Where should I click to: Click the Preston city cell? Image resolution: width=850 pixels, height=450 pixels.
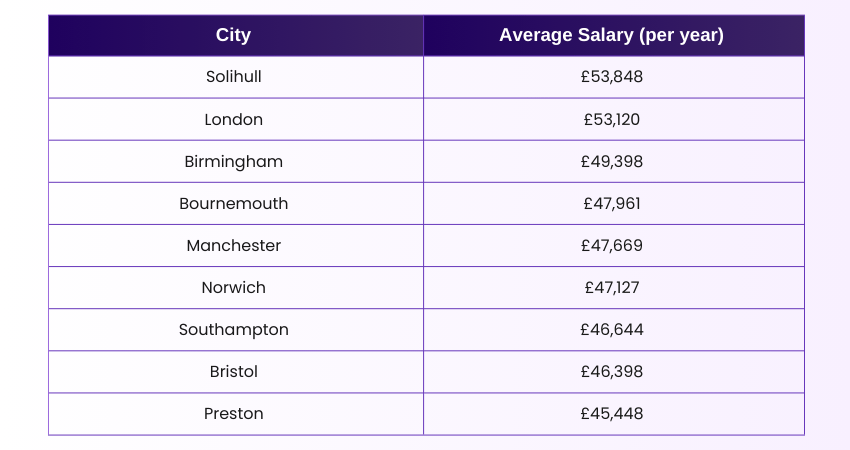click(x=234, y=413)
